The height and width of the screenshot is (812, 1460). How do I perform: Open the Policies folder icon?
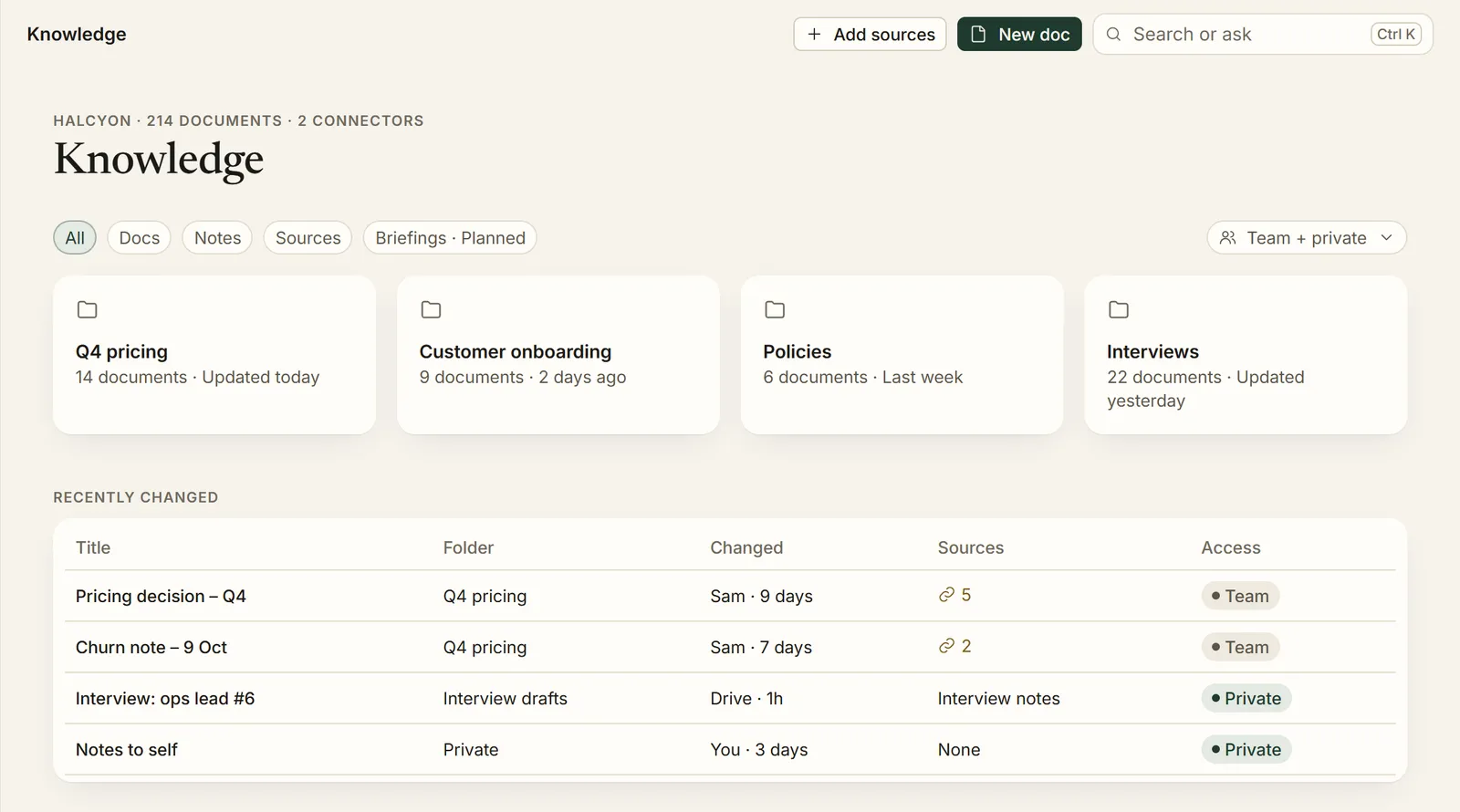(x=775, y=310)
